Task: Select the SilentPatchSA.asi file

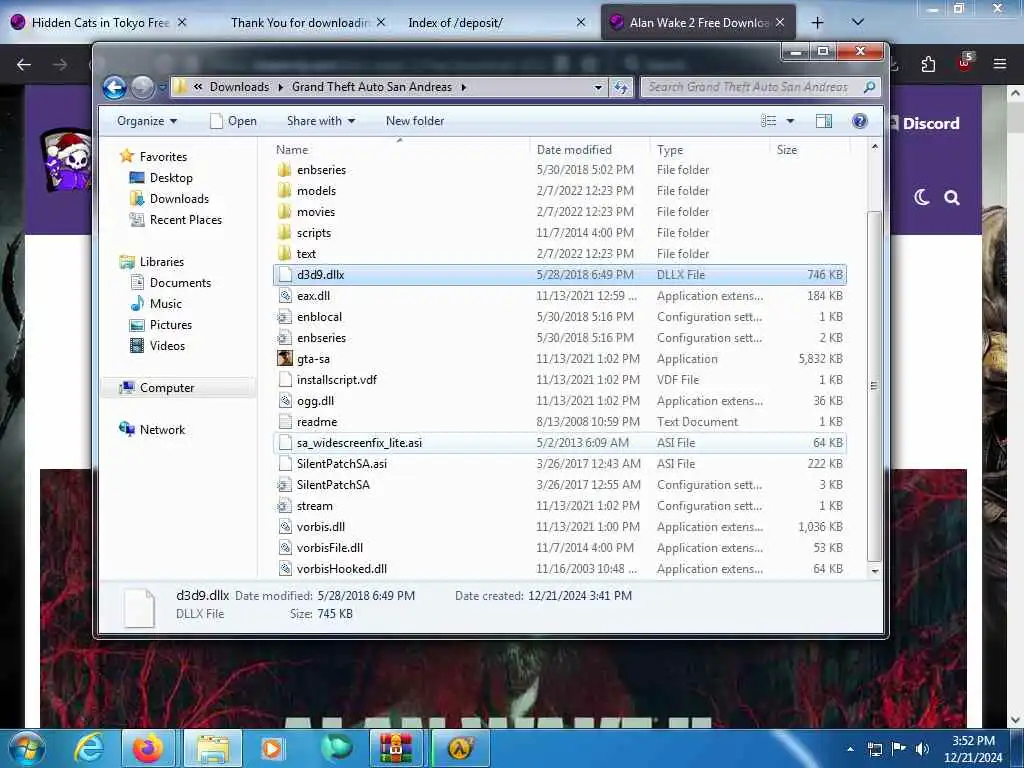Action: [559, 464]
